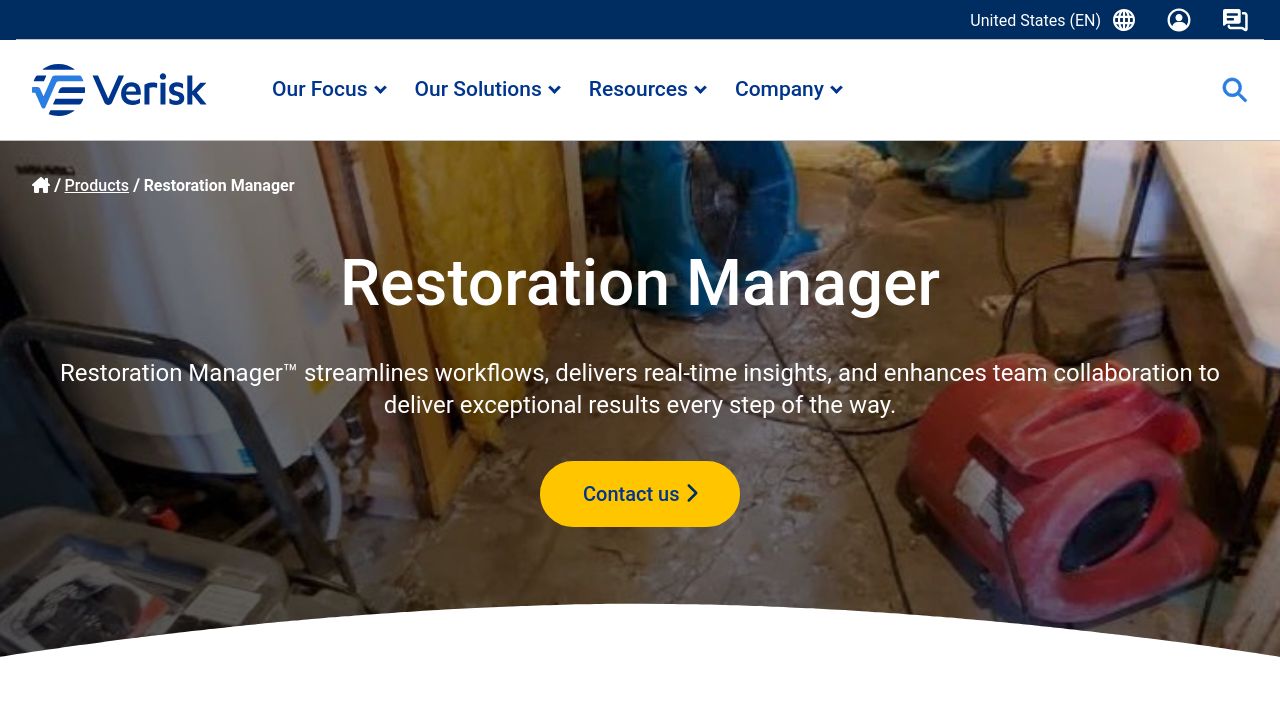Click the Restoration Manager page heading
Viewport: 1280px width, 720px height.
[640, 285]
